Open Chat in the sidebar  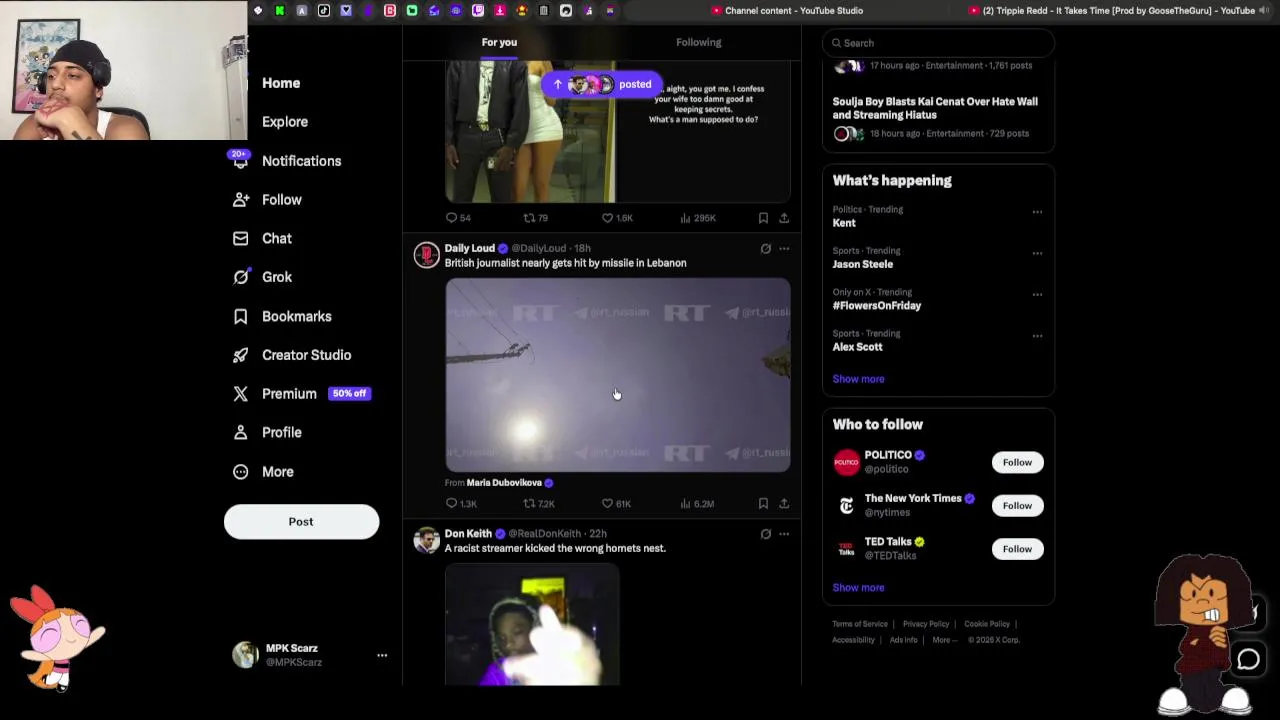point(276,239)
